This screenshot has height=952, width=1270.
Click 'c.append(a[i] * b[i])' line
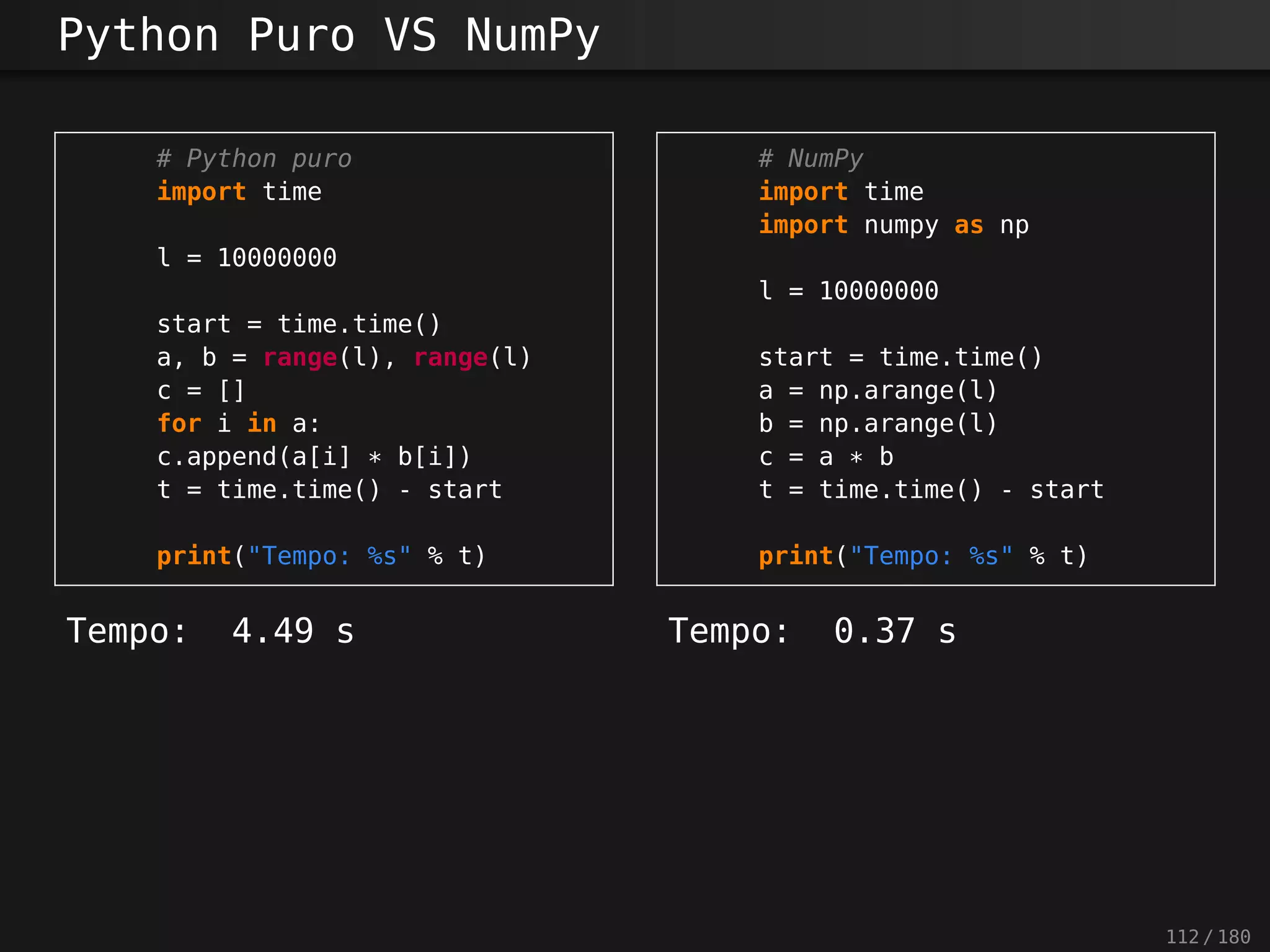[314, 457]
